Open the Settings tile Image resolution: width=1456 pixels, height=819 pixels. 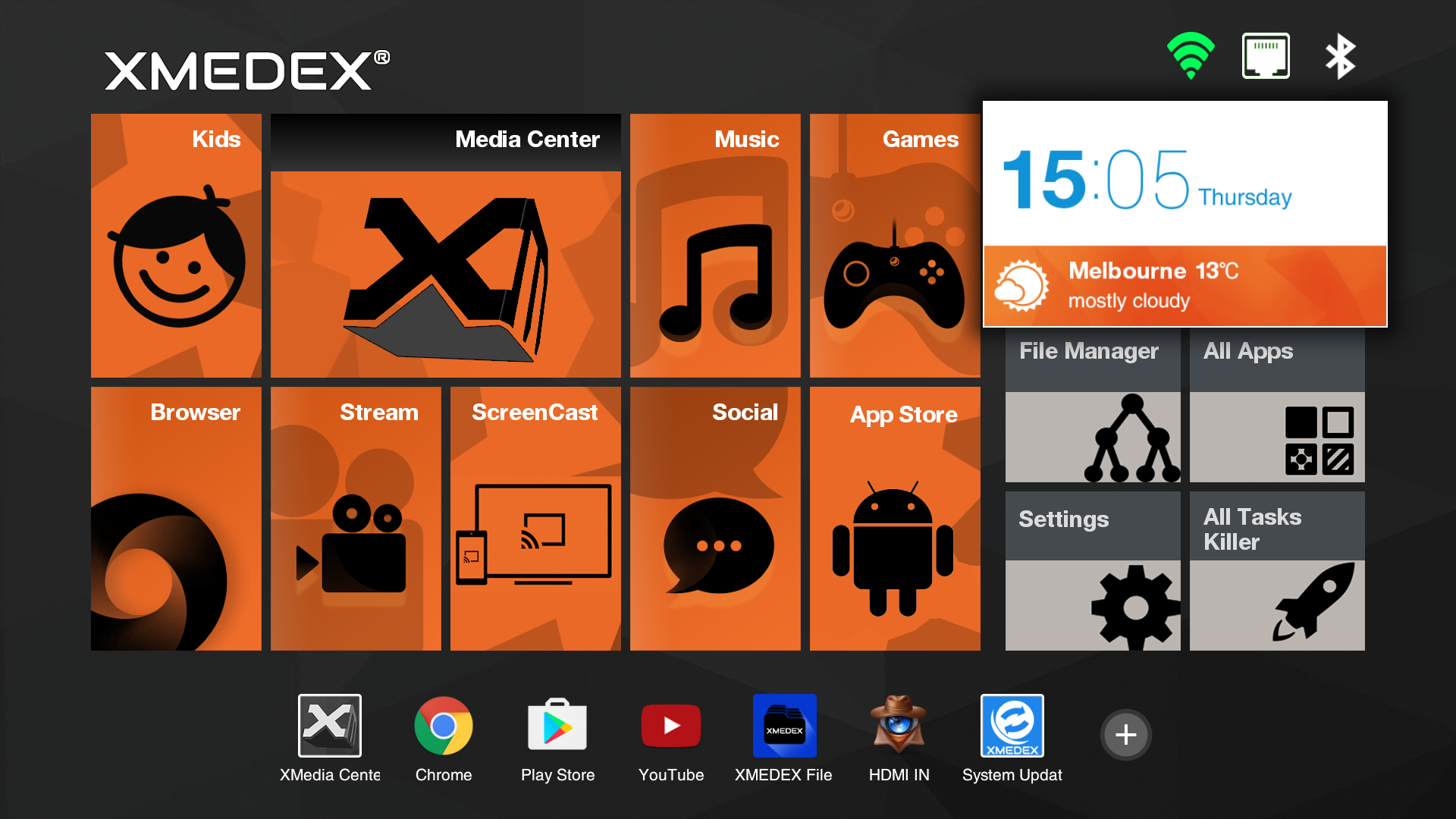coord(1092,571)
